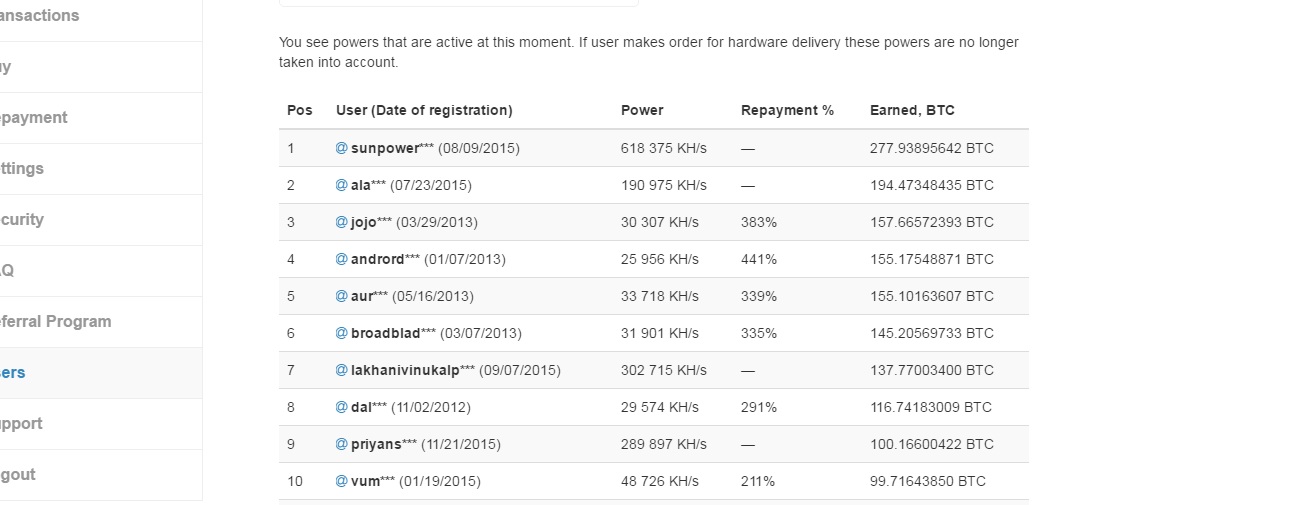The height and width of the screenshot is (505, 1303).
Task: Click the Power column header
Action: pos(642,110)
